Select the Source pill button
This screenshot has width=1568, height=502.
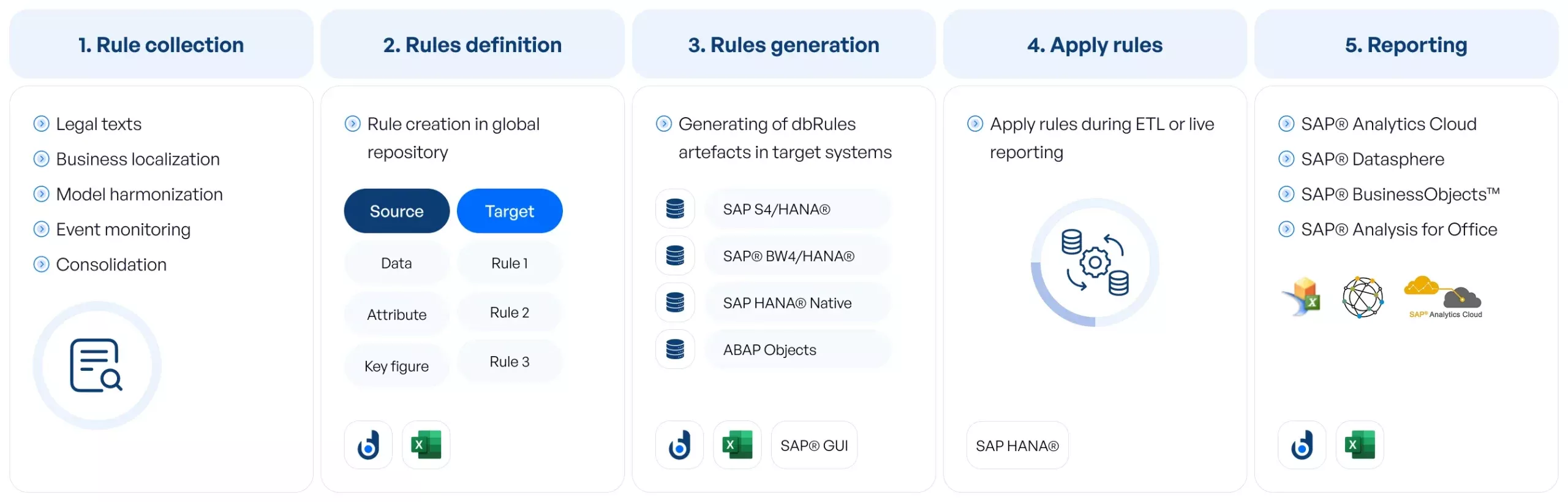point(396,211)
